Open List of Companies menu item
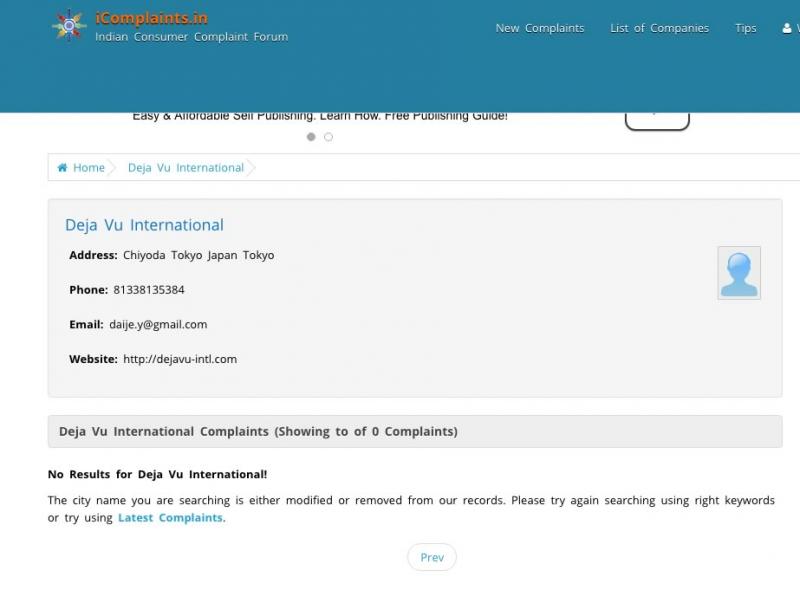Image resolution: width=800 pixels, height=616 pixels. [x=659, y=28]
